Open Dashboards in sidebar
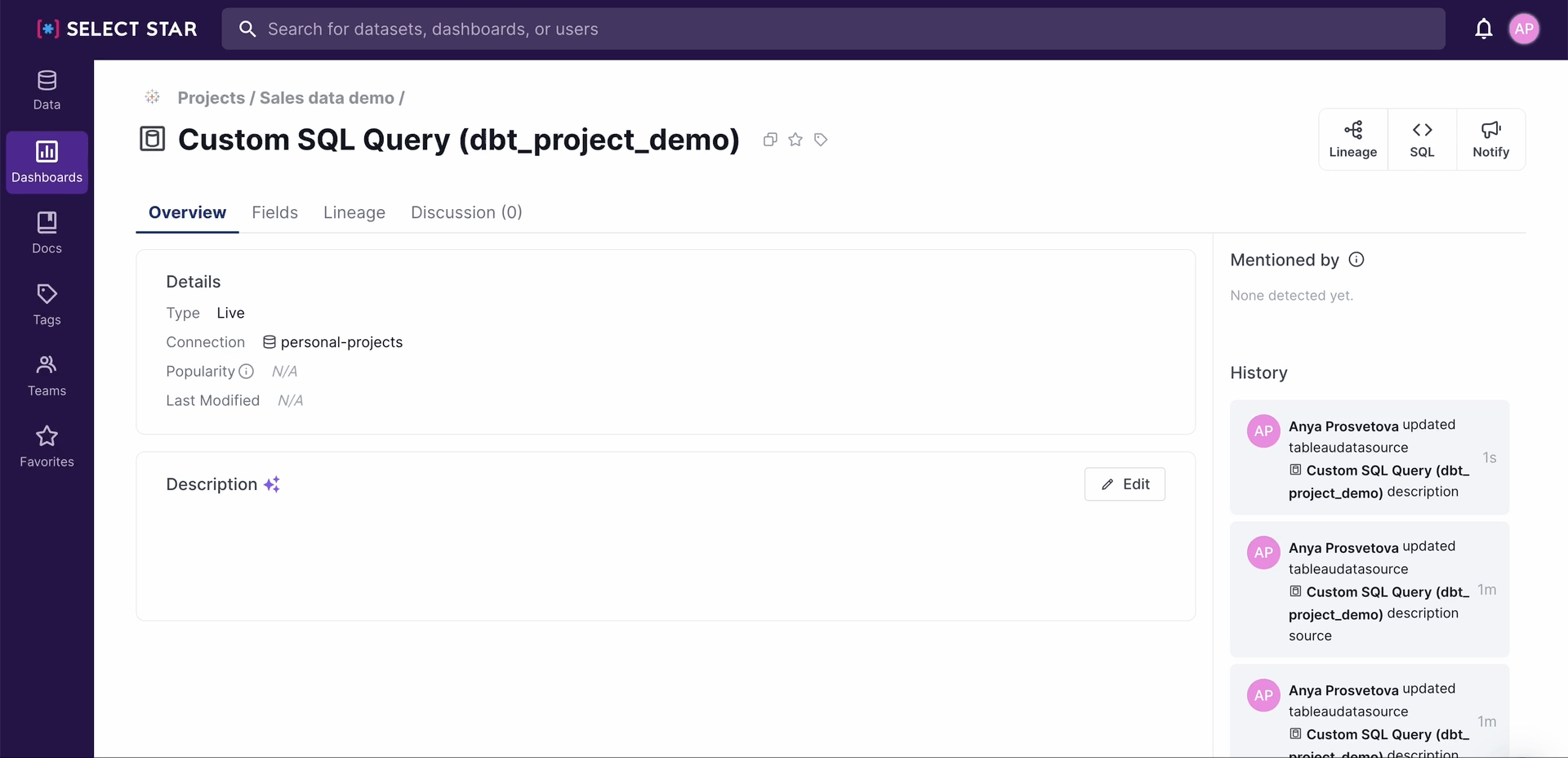 (x=47, y=163)
